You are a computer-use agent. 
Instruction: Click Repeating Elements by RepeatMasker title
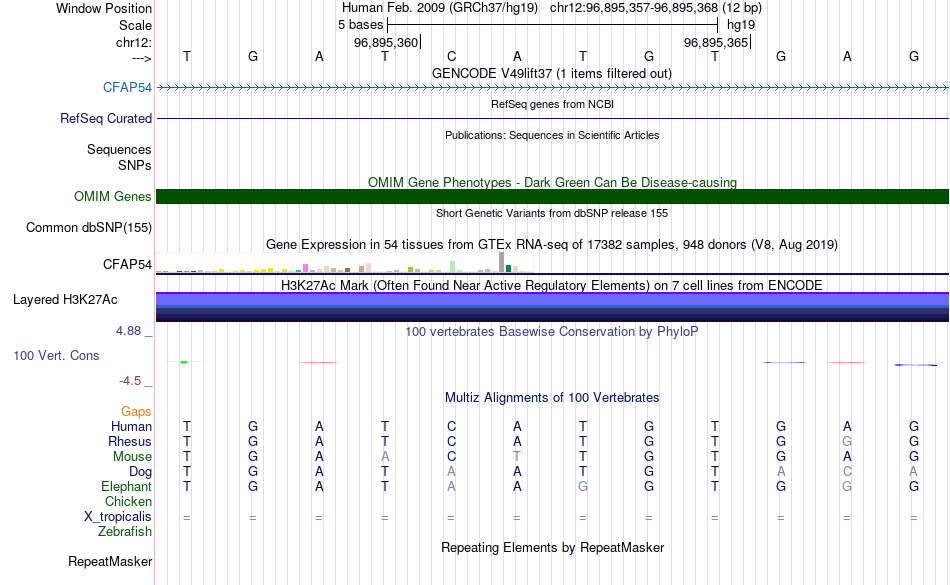552,547
